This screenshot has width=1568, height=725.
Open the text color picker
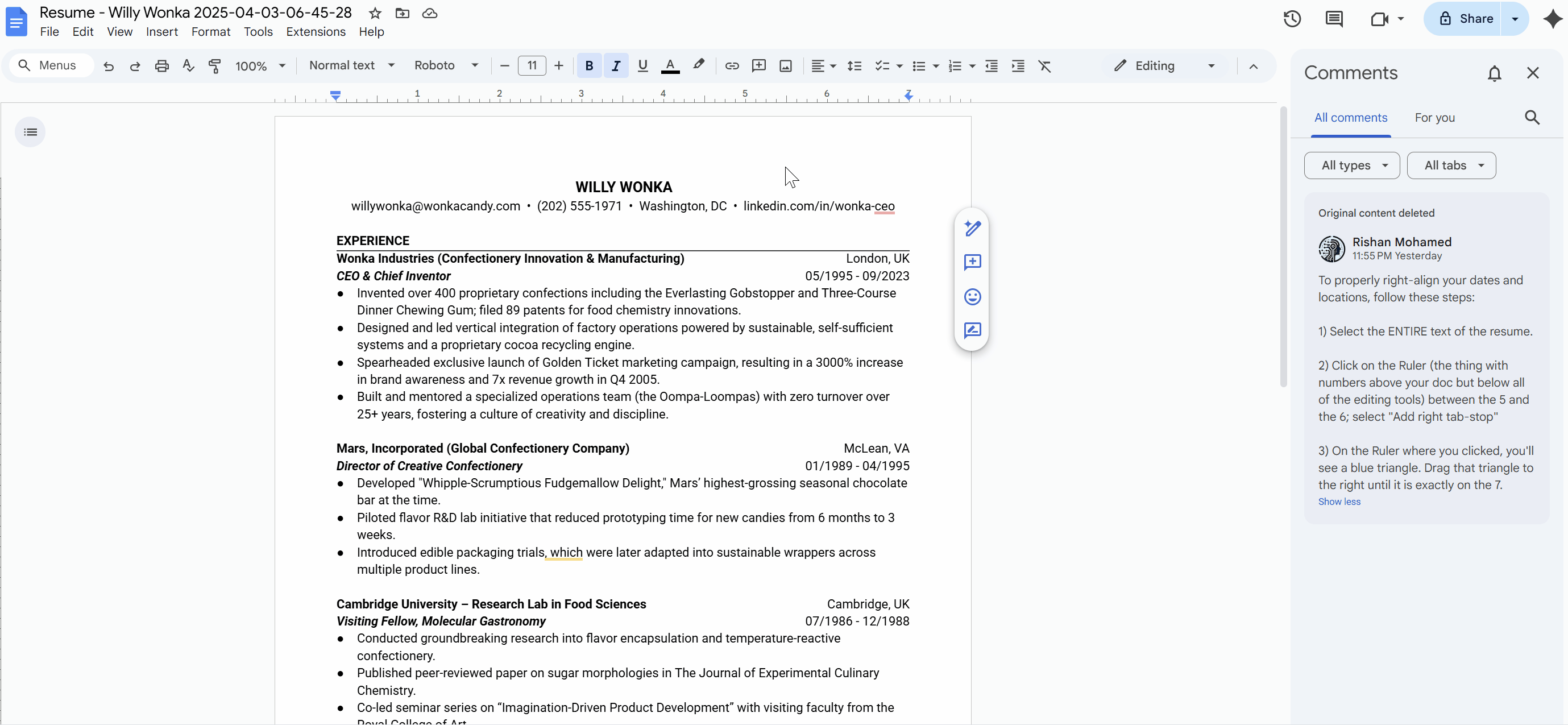(670, 66)
